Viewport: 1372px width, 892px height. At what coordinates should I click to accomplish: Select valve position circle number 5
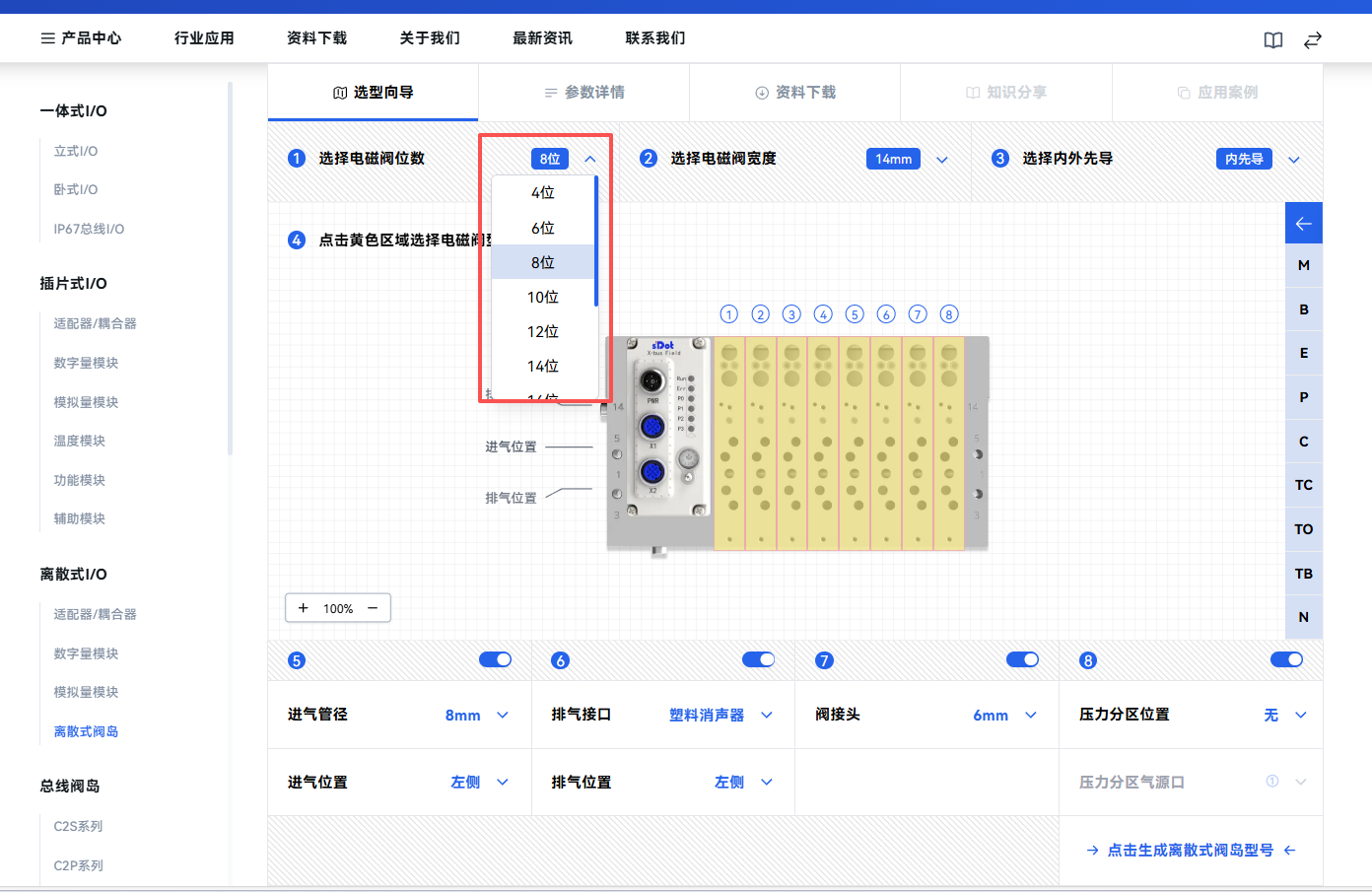(x=855, y=314)
